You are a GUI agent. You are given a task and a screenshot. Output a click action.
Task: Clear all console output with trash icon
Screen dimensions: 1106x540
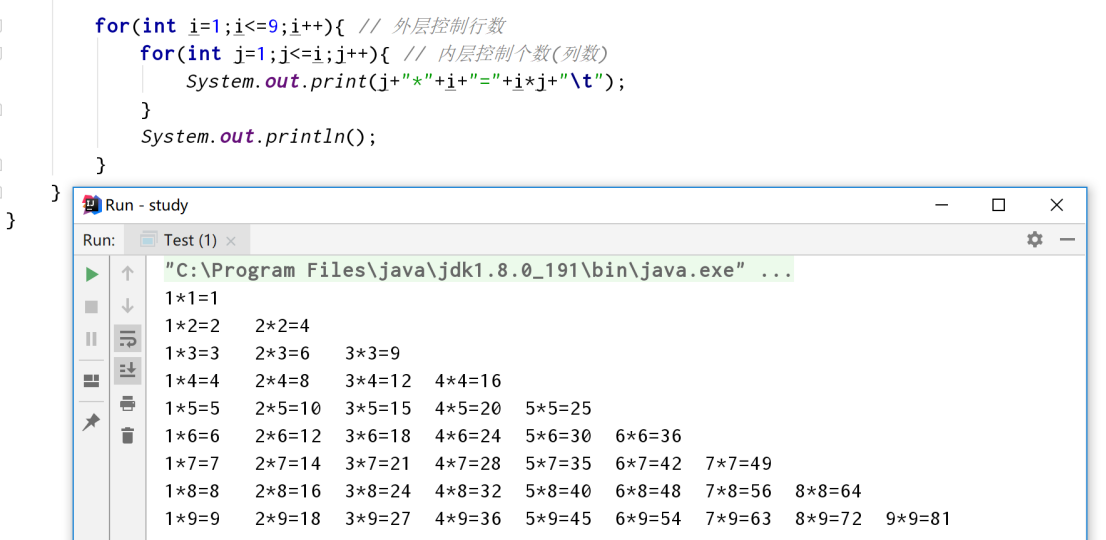[128, 435]
